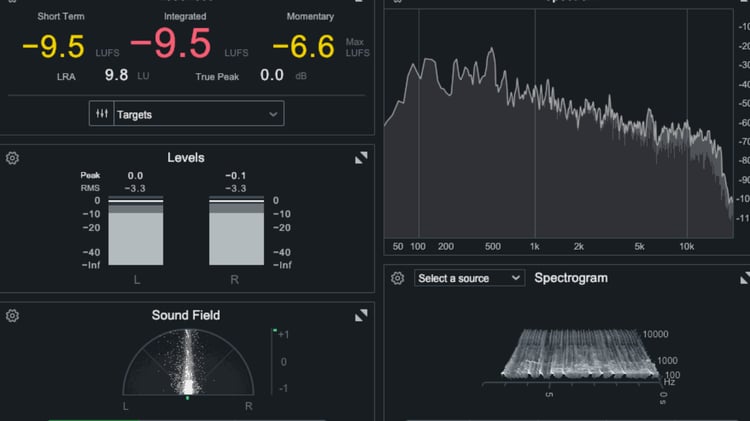Click the left channel level meter

136,230
